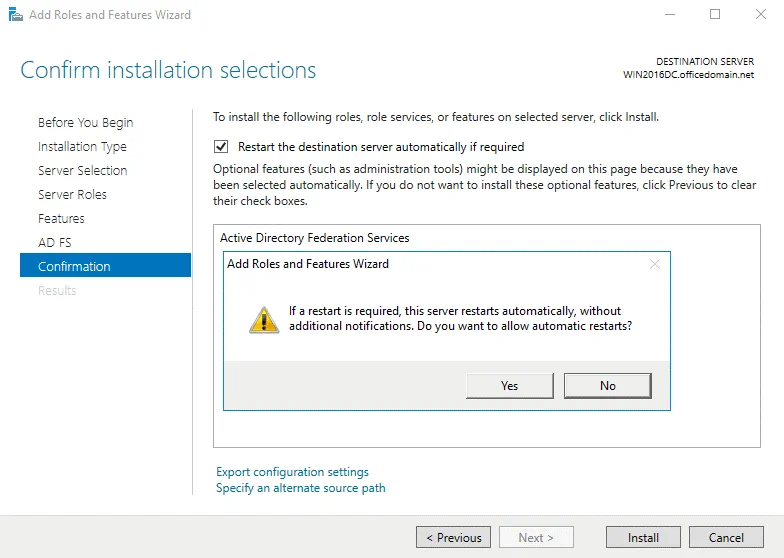
Task: Minimize the Add Roles wizard window
Action: (x=670, y=15)
